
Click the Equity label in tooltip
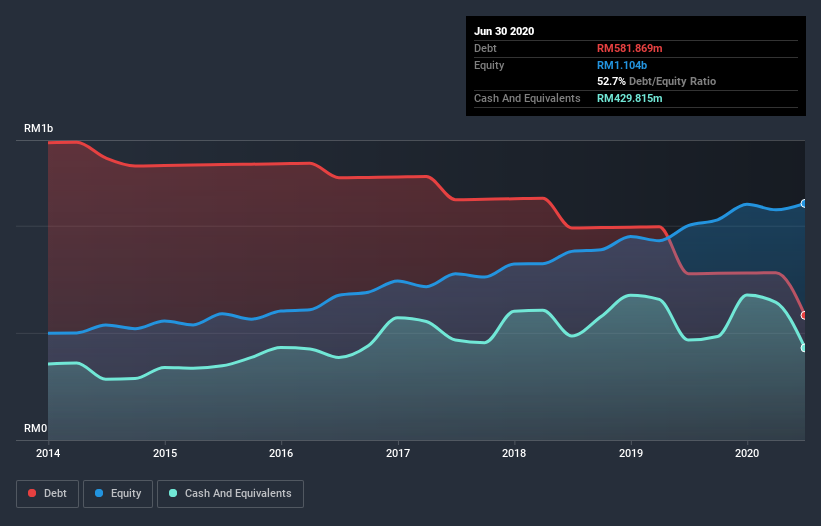(x=489, y=65)
